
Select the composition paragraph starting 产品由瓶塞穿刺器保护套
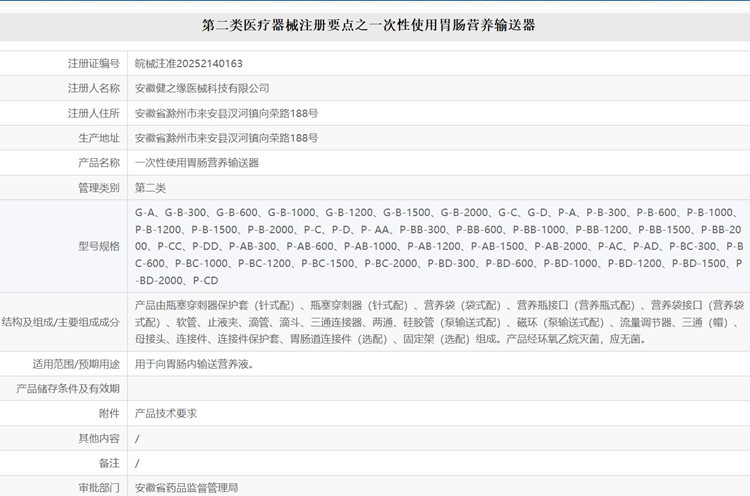tap(439, 322)
